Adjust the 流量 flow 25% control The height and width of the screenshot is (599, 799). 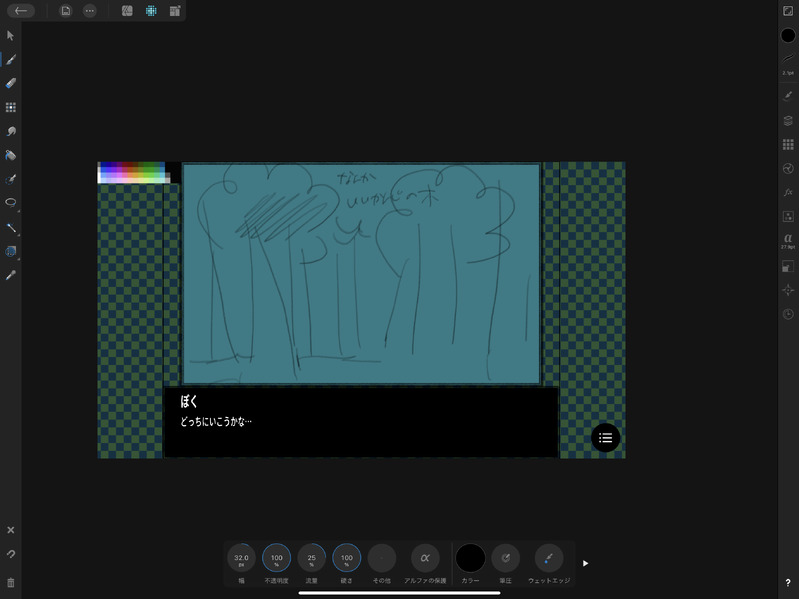[x=311, y=558]
